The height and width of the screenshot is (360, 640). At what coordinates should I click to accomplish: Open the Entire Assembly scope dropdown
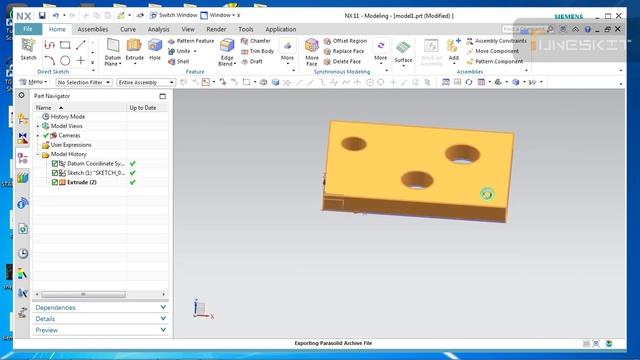pos(146,82)
